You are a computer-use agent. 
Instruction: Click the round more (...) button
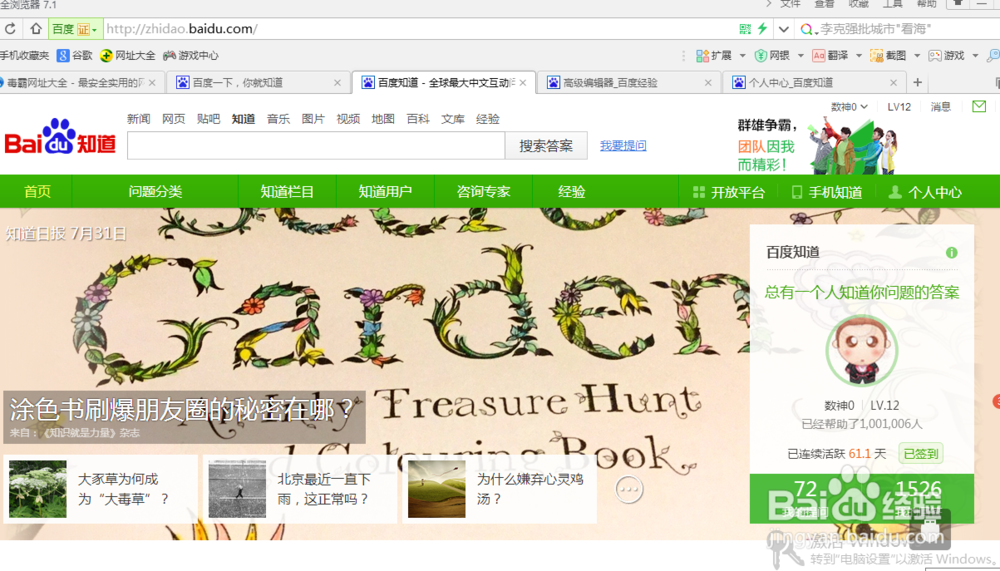(629, 489)
